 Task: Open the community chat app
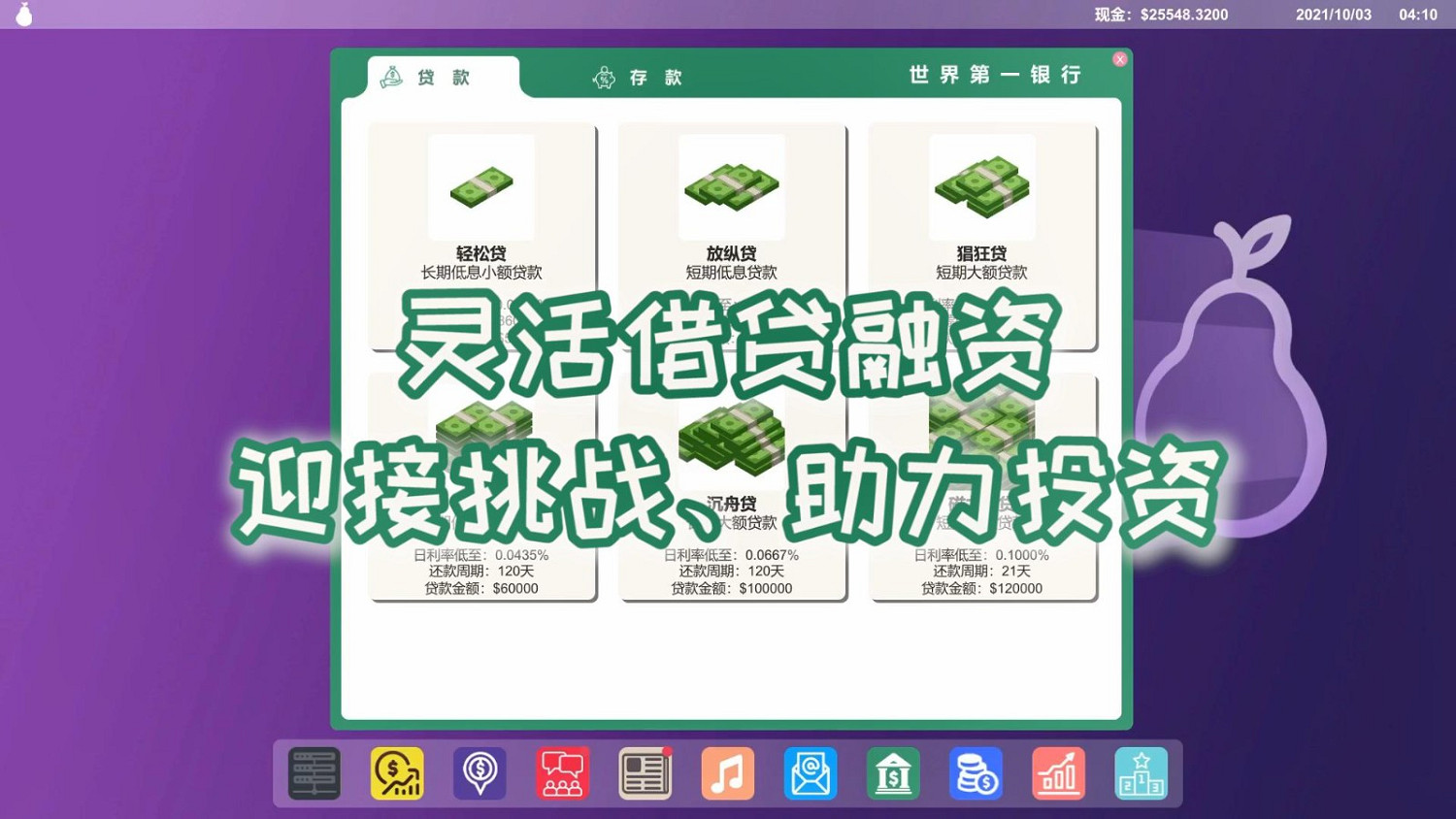(x=562, y=773)
